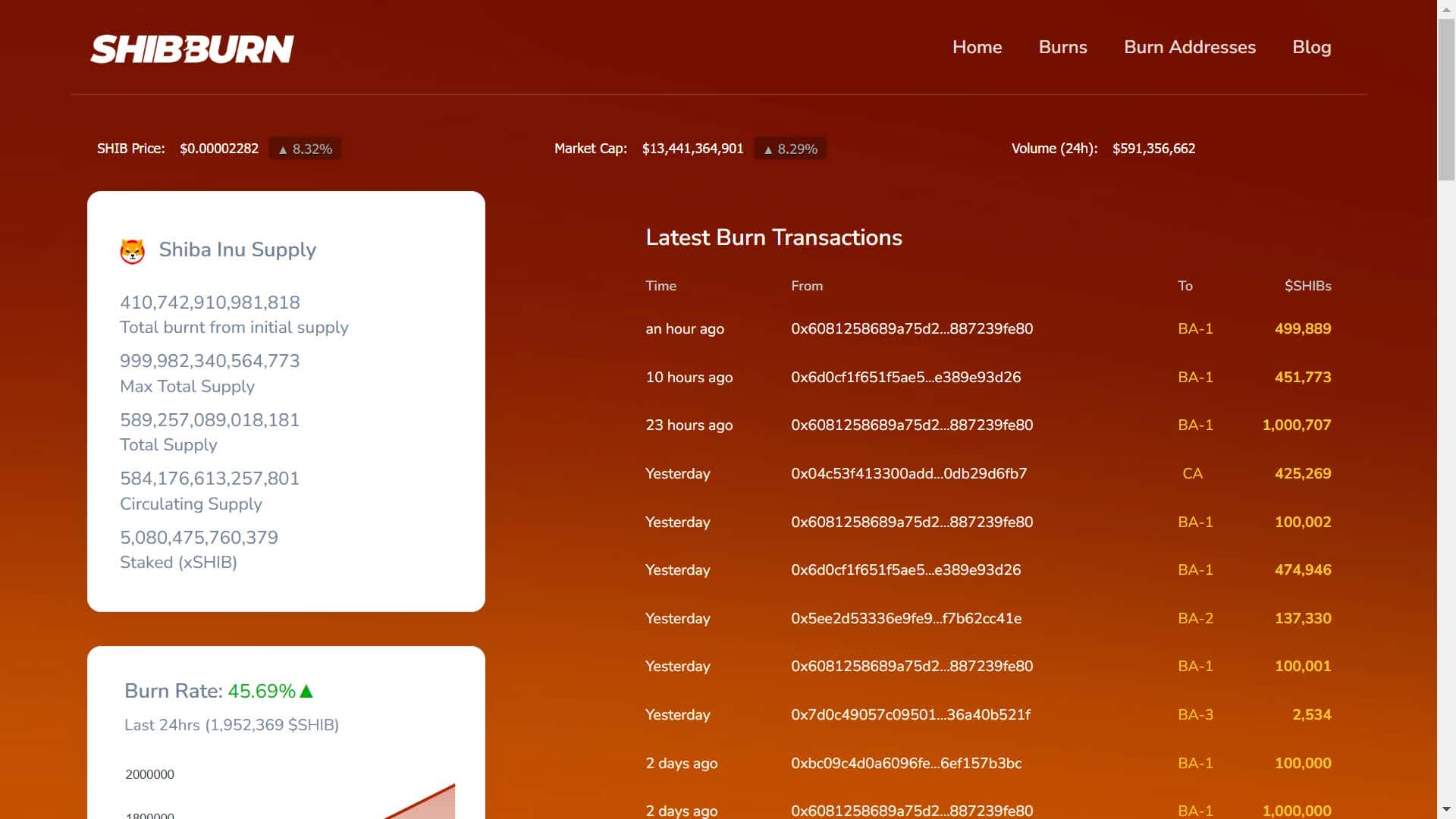Open the Home menu item
The height and width of the screenshot is (819, 1456).
click(977, 47)
